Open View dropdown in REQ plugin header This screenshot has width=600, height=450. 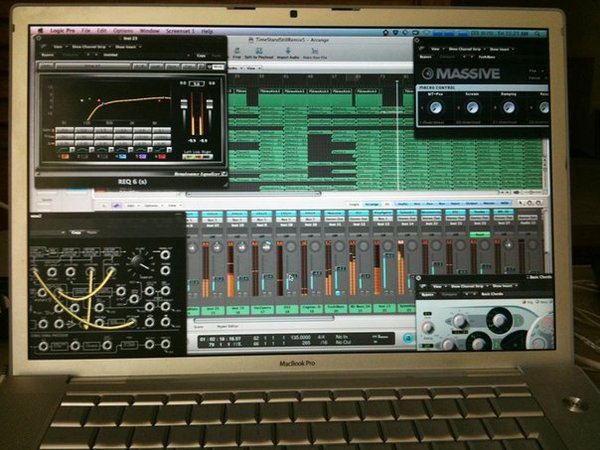tap(59, 47)
